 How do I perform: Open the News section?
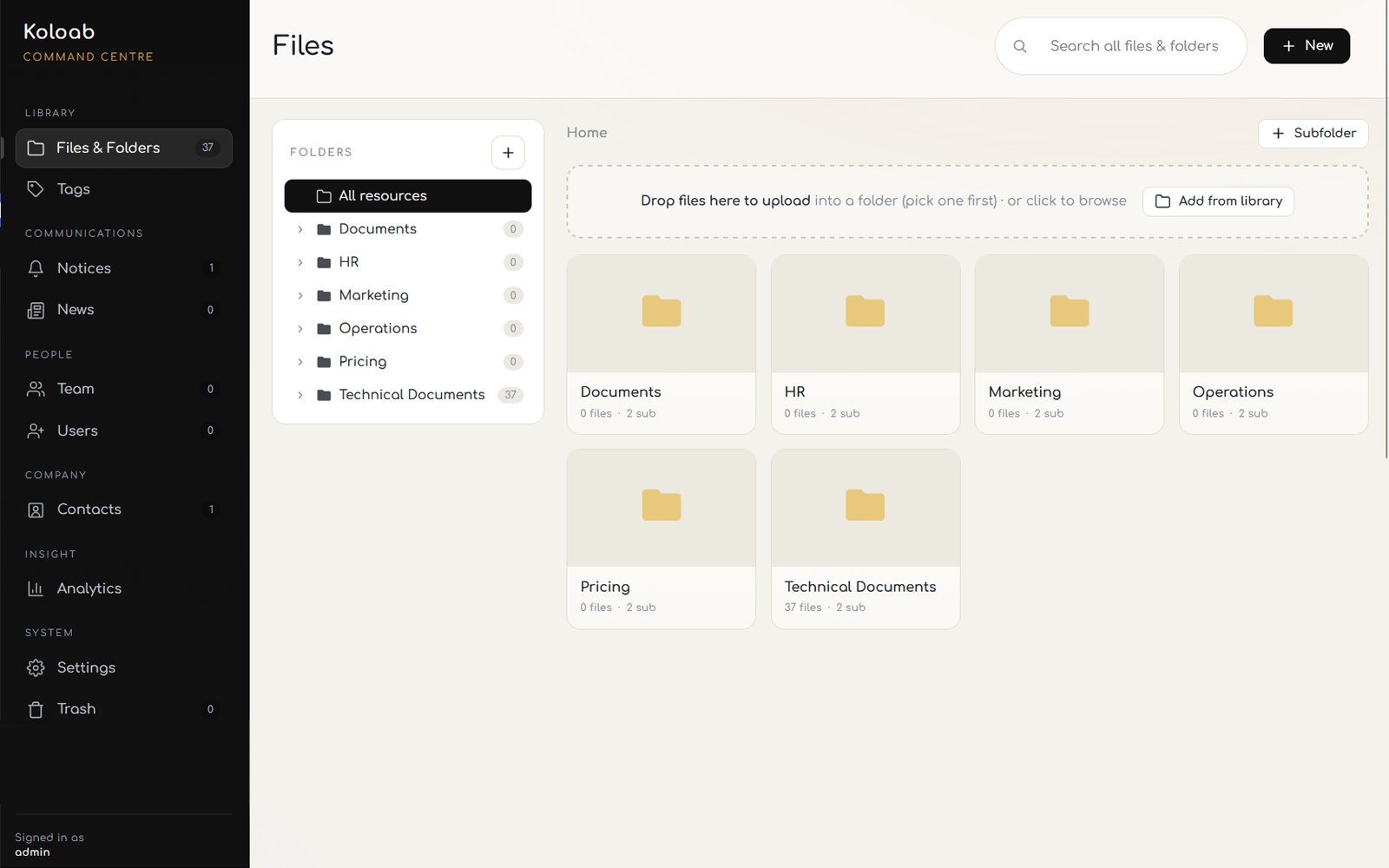point(123,310)
